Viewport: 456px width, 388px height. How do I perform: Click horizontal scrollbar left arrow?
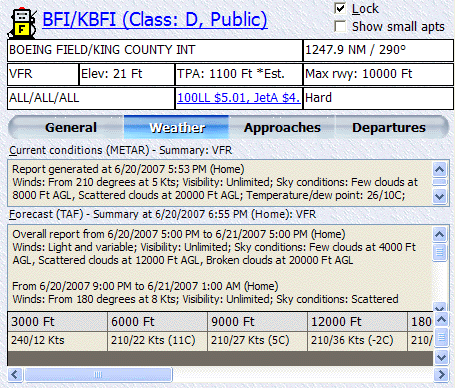[15, 374]
